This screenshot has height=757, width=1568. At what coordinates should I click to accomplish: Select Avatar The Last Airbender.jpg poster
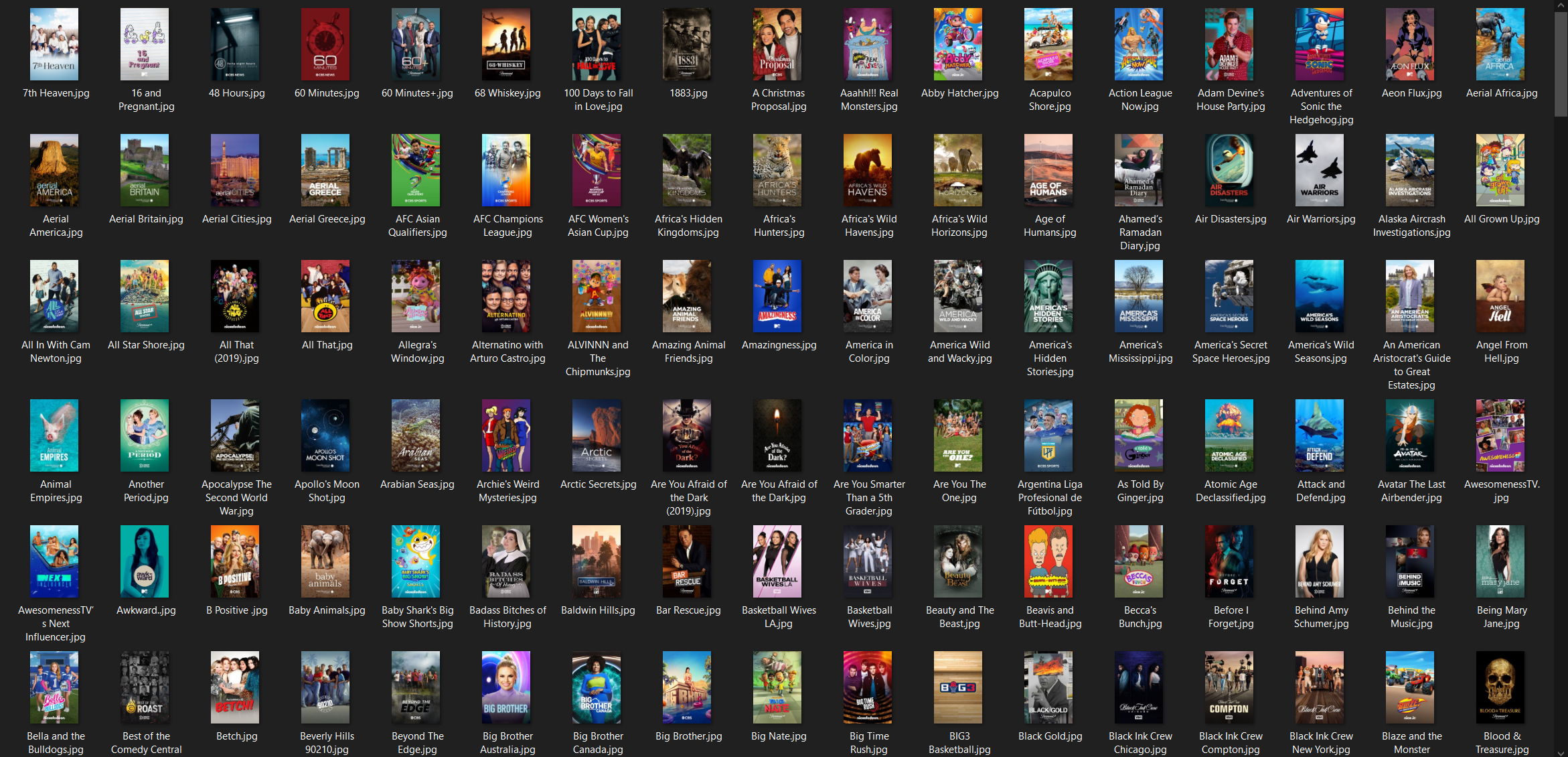tap(1410, 435)
